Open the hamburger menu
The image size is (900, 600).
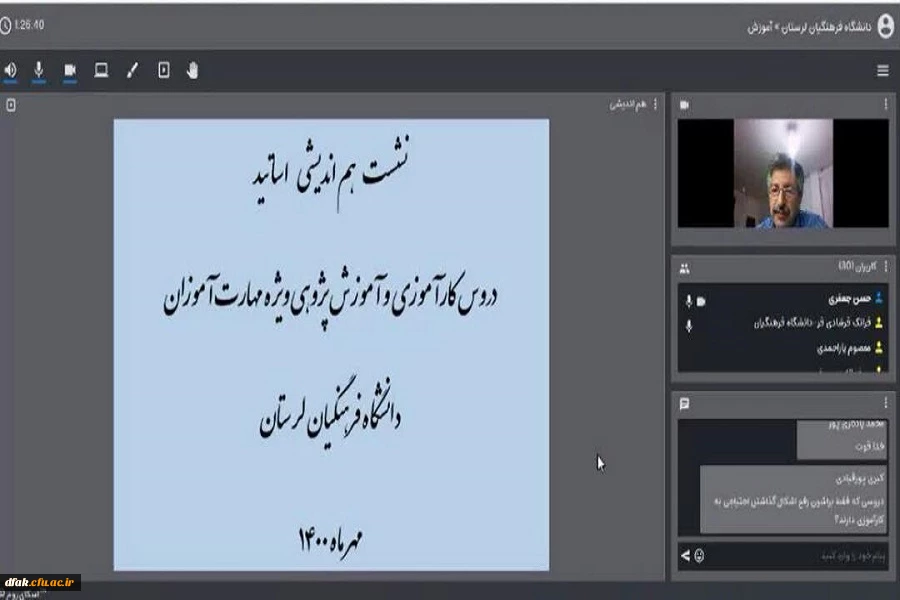tap(882, 71)
